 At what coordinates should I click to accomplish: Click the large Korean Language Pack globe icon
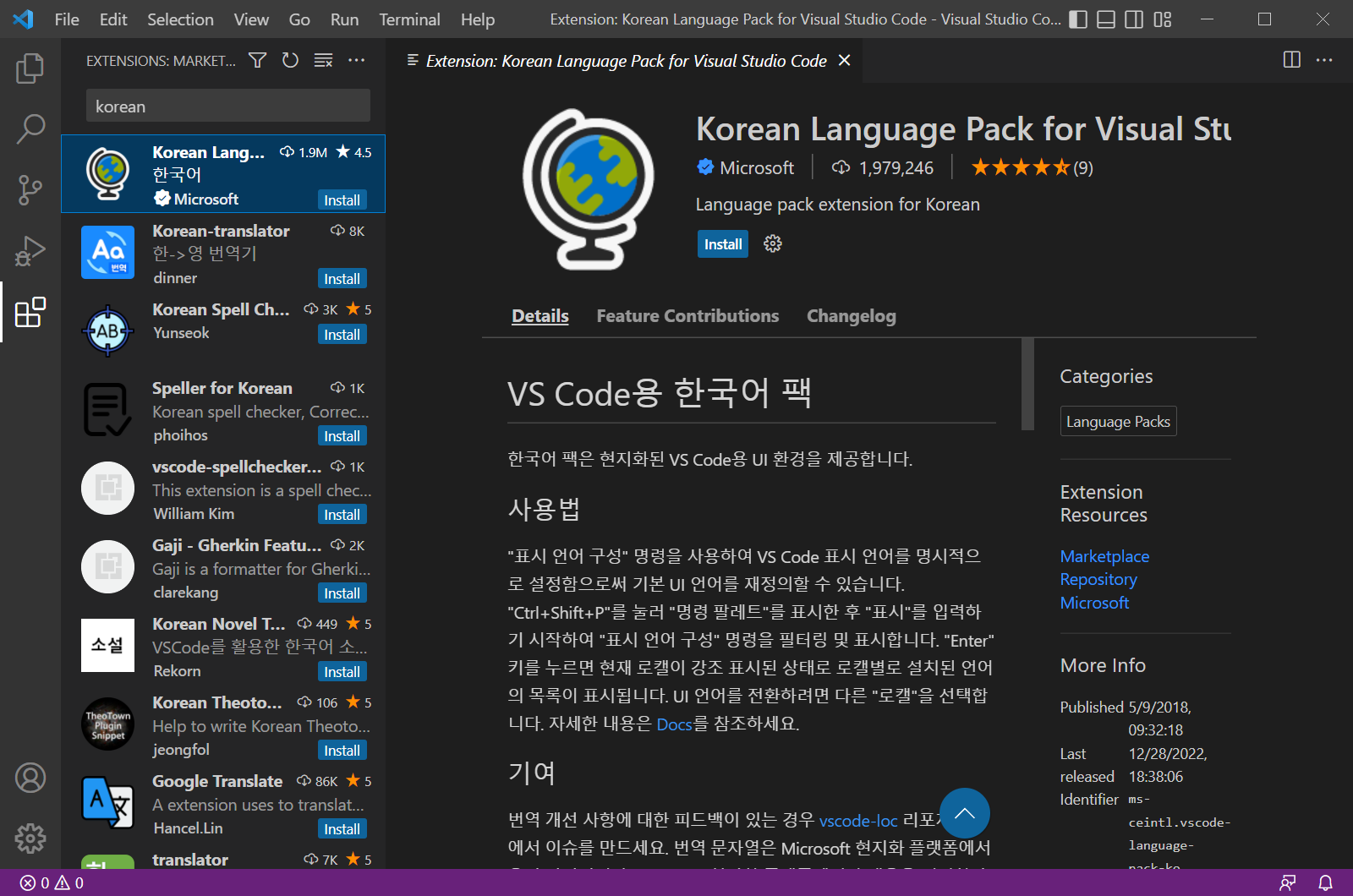pyautogui.click(x=589, y=189)
